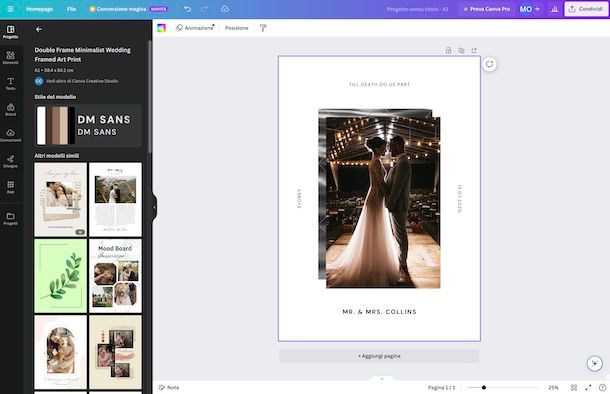This screenshot has width=610, height=394.
Task: Click the Pagina 1 / 1 indicator
Action: pyautogui.click(x=441, y=387)
